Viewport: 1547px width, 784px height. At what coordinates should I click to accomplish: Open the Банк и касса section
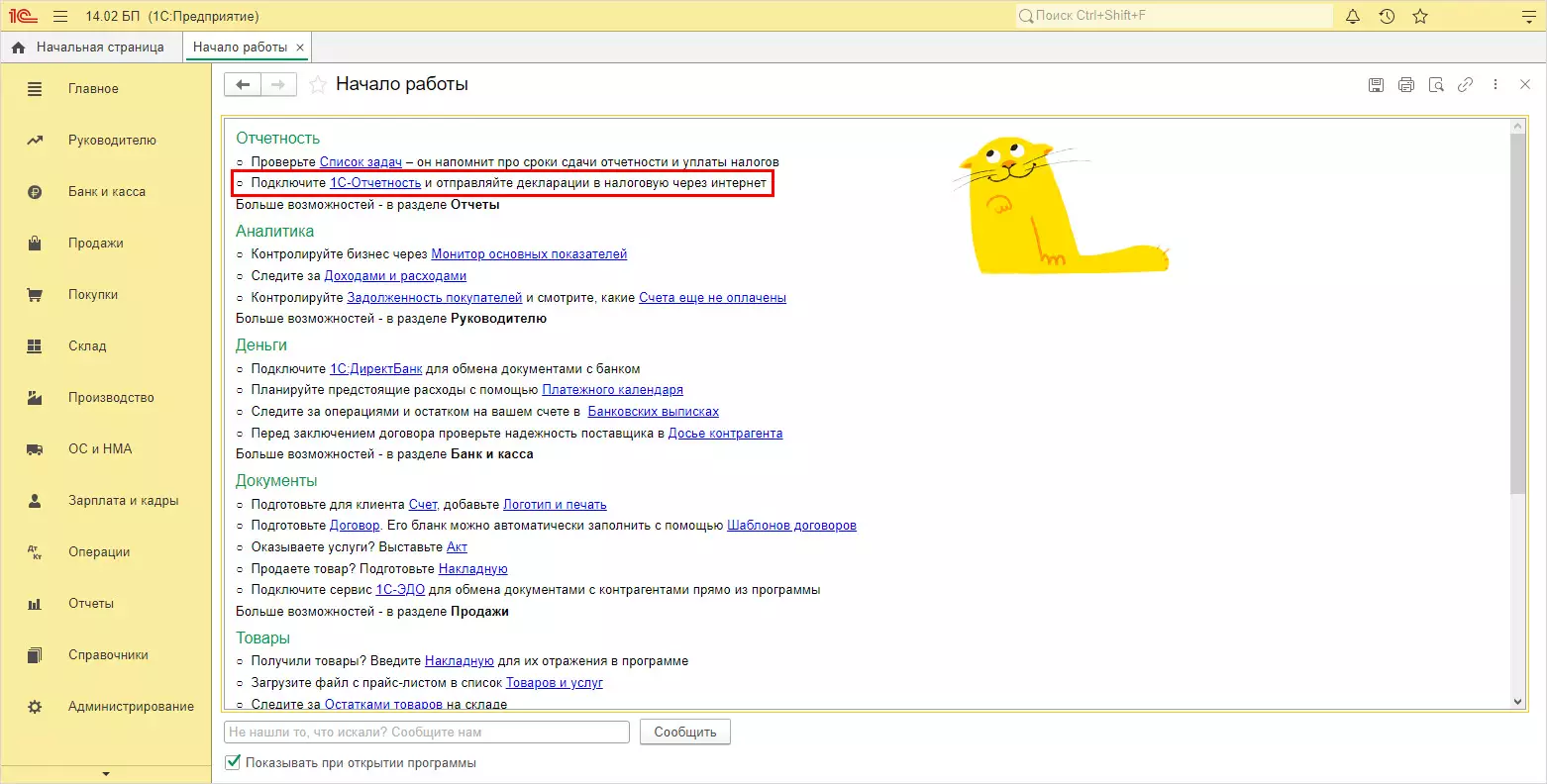tap(107, 192)
